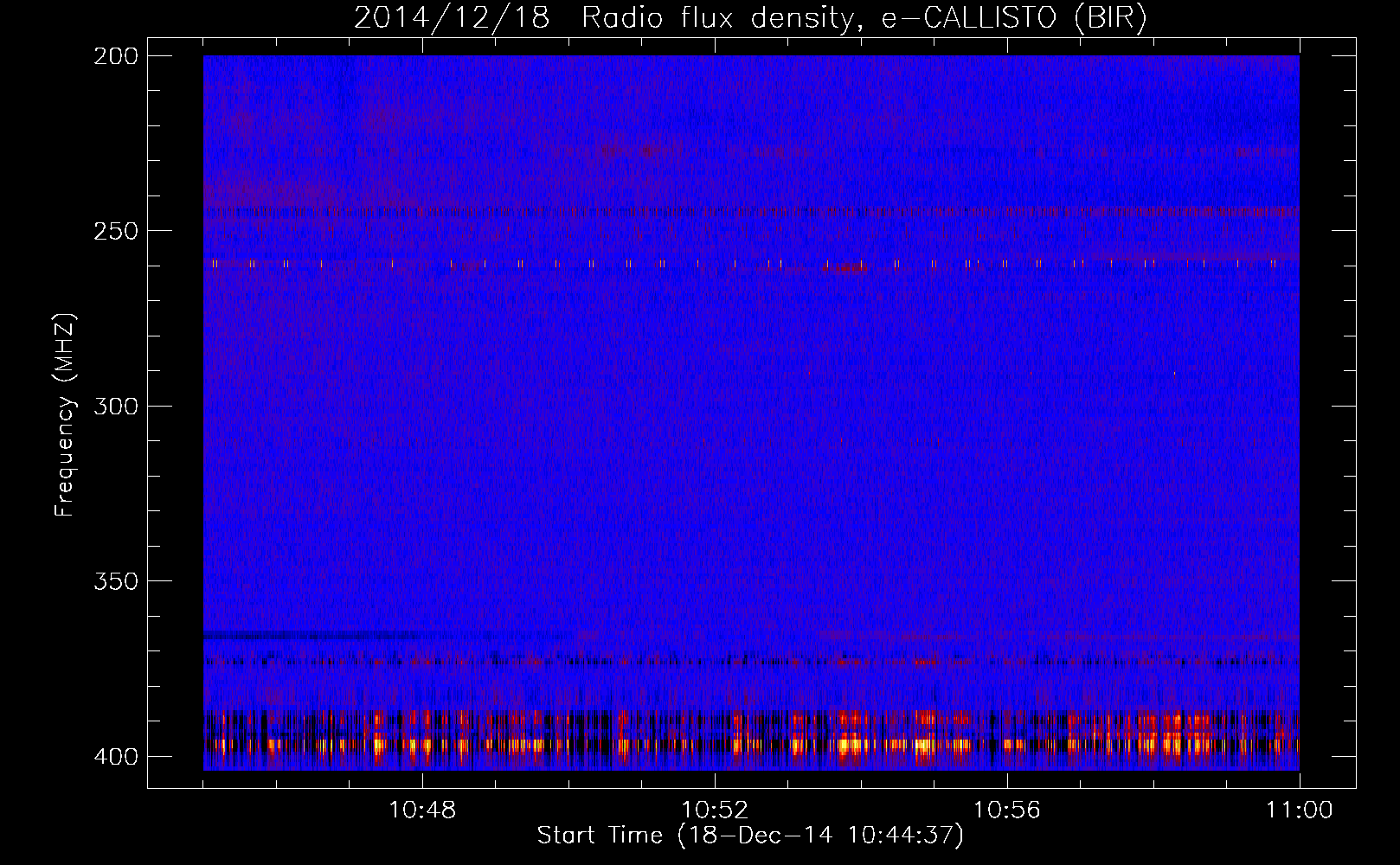The image size is (1400, 865).
Task: Click the plot title '2014/12/18 Radio flux density, e-CALLISTO (BIR)'
Action: (750, 18)
